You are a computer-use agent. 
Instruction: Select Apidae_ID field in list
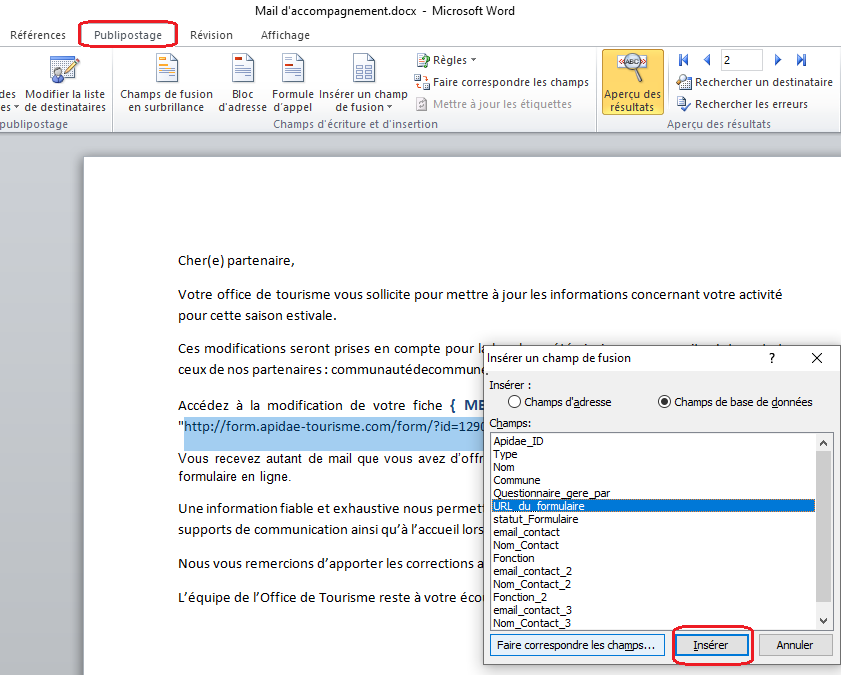[653, 441]
